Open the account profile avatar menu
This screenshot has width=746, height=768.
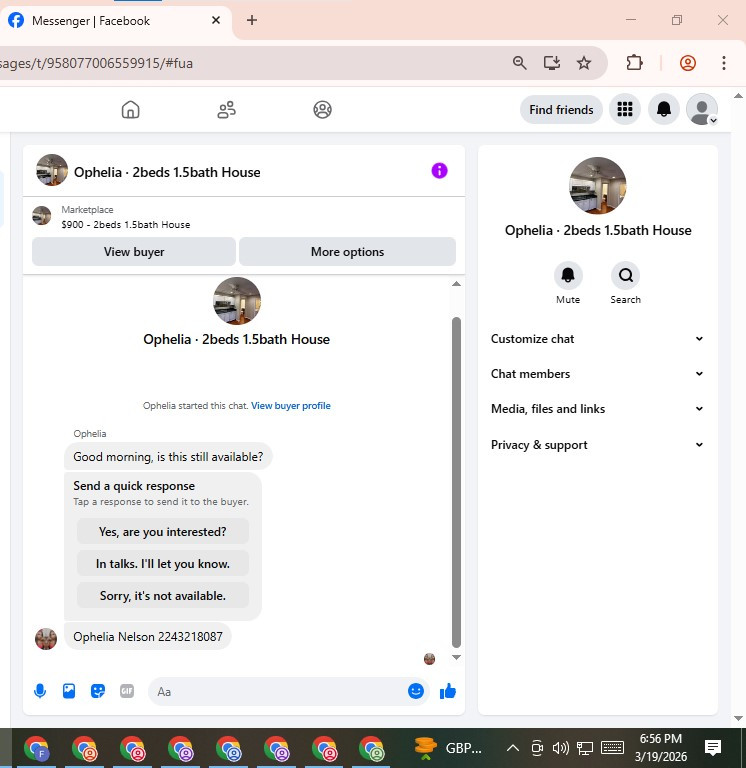coord(702,109)
